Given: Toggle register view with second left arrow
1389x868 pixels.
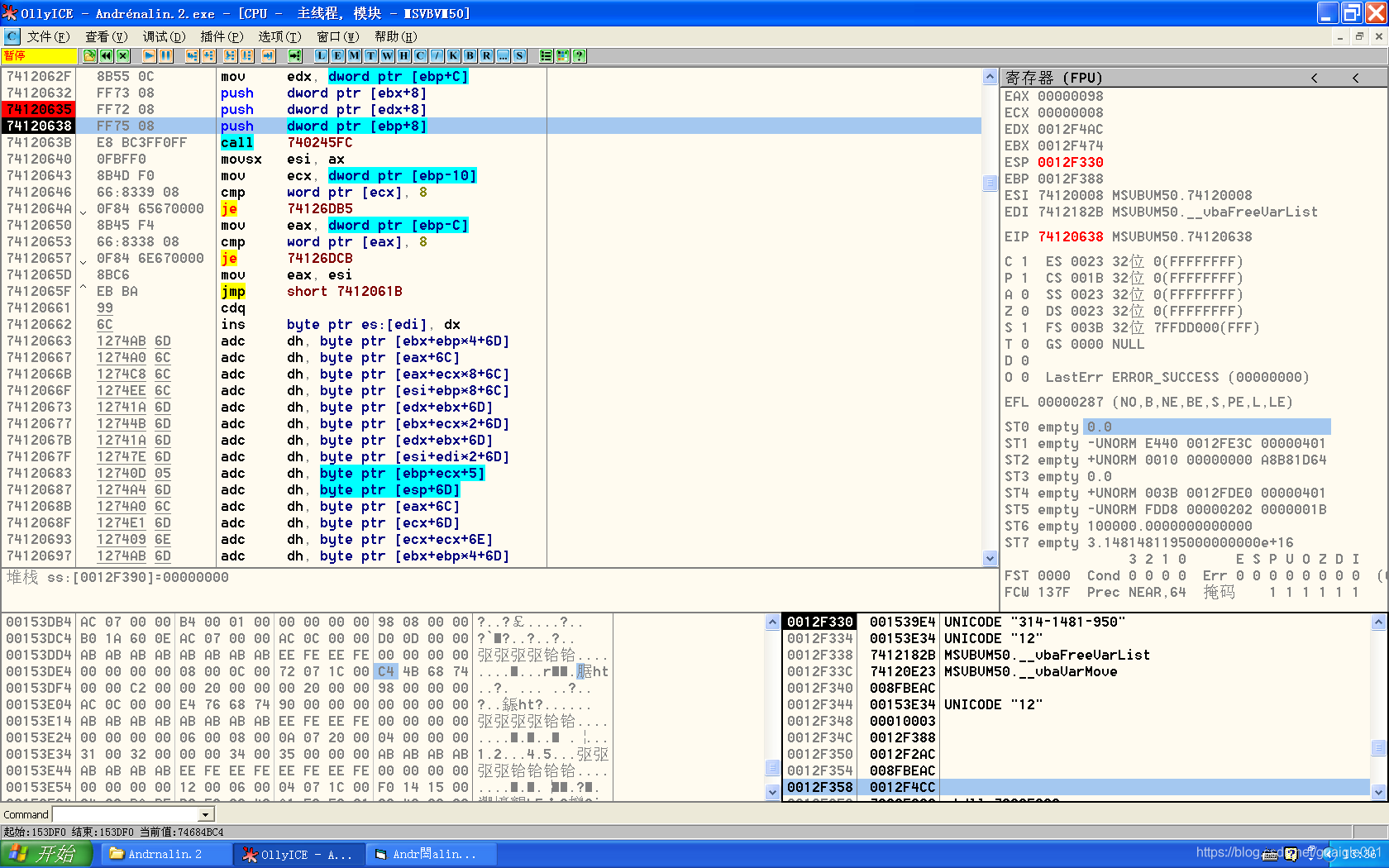Looking at the screenshot, I should pos(1355,78).
